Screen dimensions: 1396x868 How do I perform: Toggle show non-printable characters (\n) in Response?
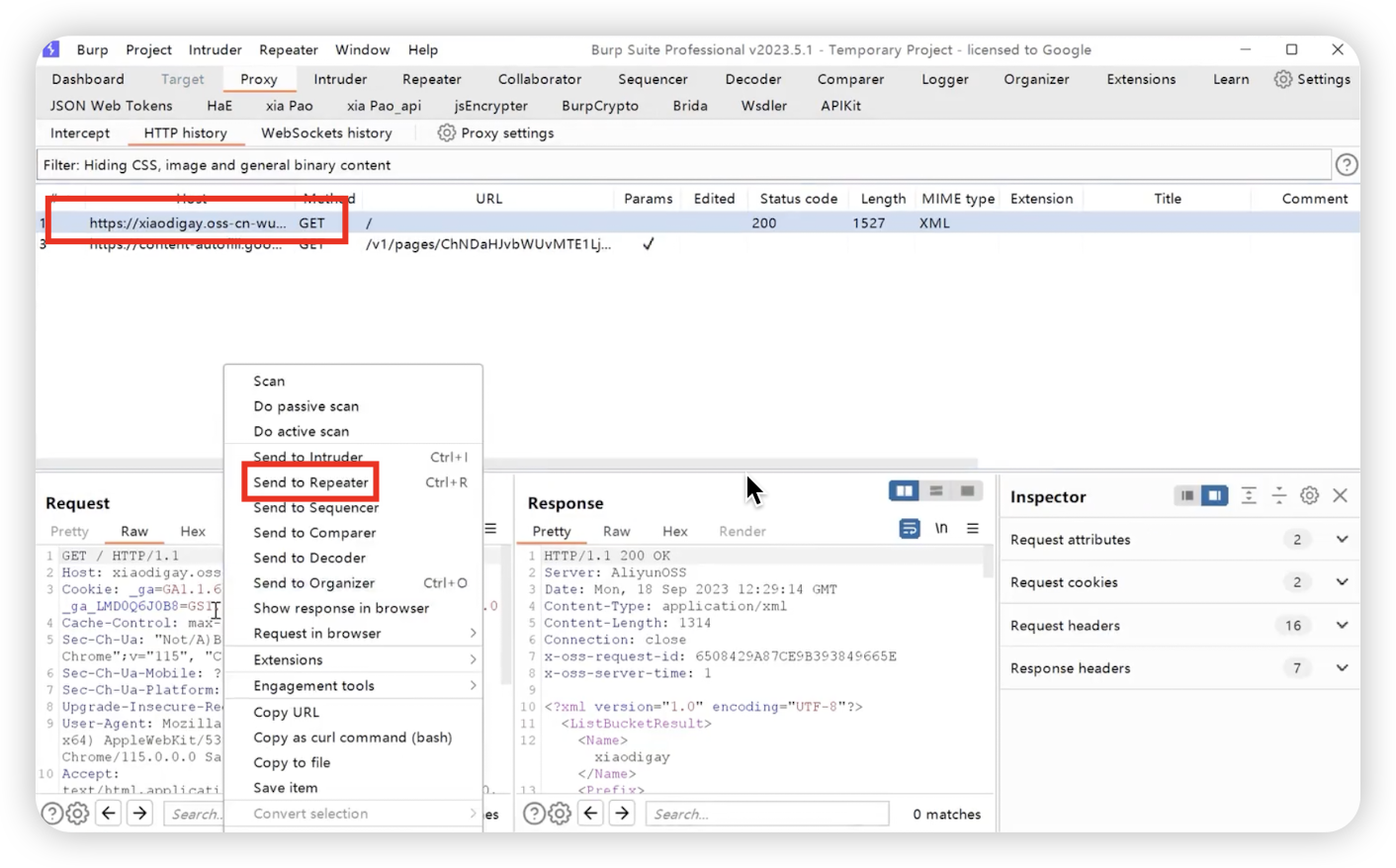click(941, 529)
